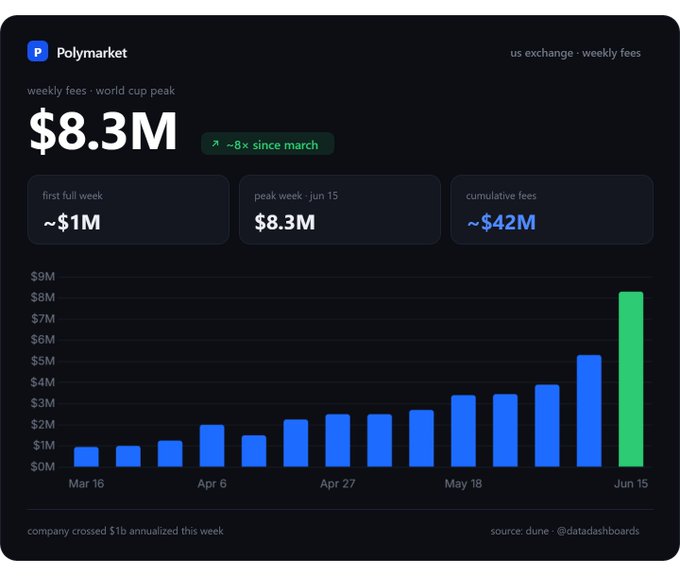The image size is (680, 576).
Task: Click 'company crossed $1b annualized this week' note
Action: [x=125, y=531]
